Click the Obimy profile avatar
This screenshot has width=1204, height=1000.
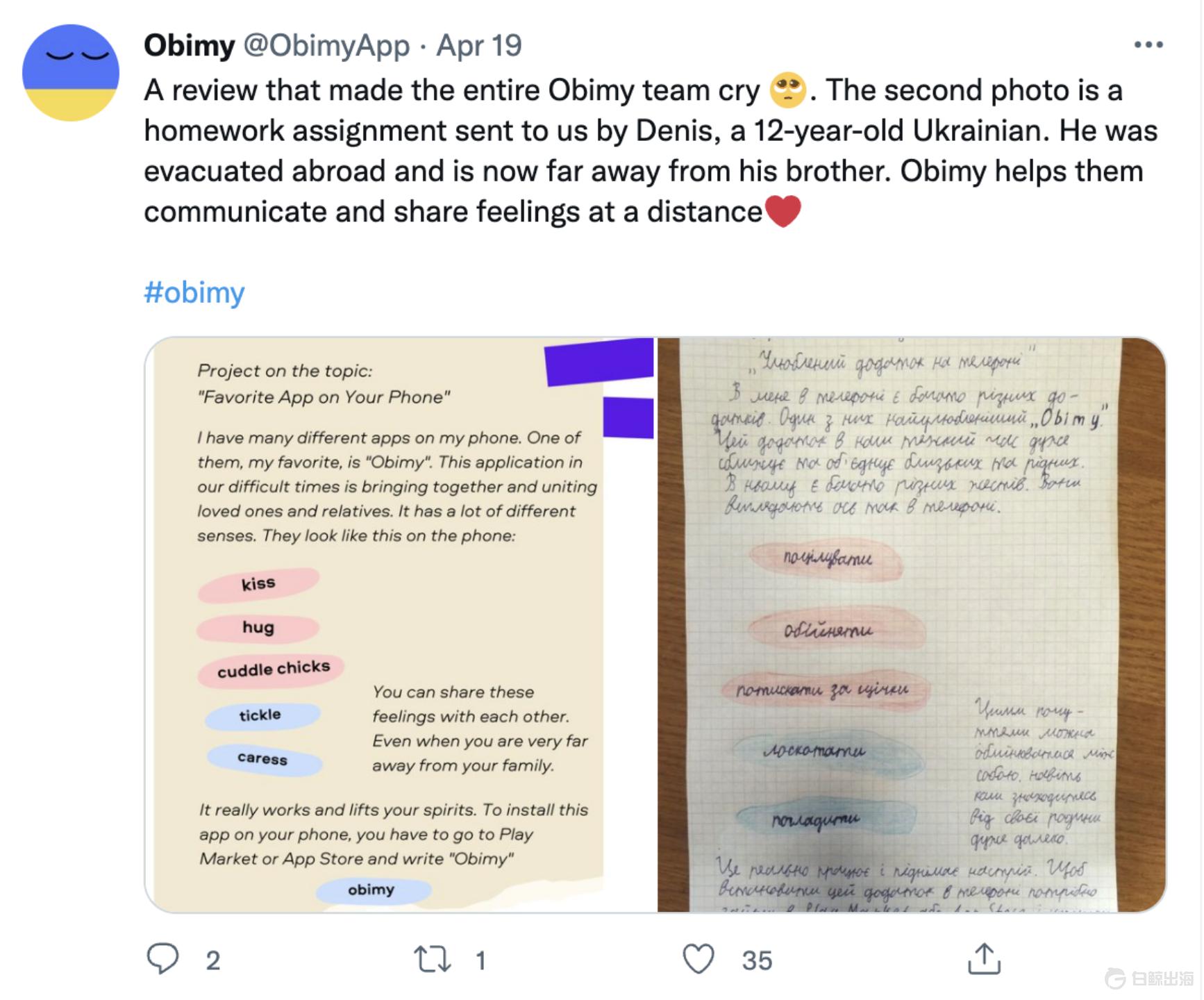72,72
